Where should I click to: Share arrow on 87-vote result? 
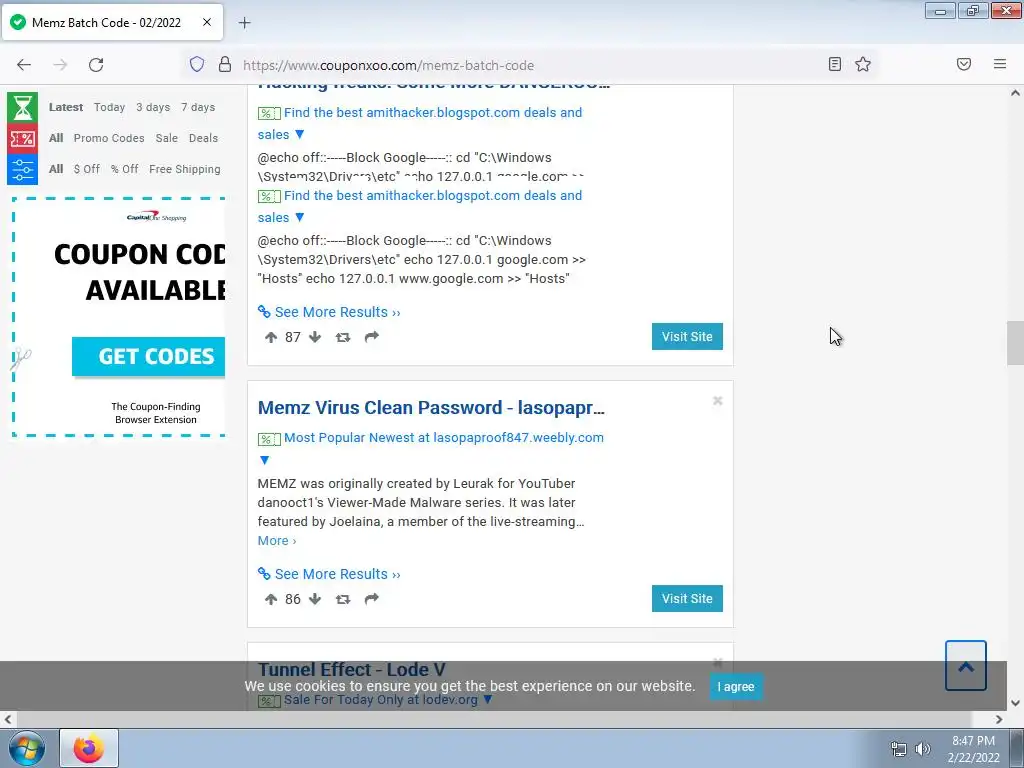372,337
